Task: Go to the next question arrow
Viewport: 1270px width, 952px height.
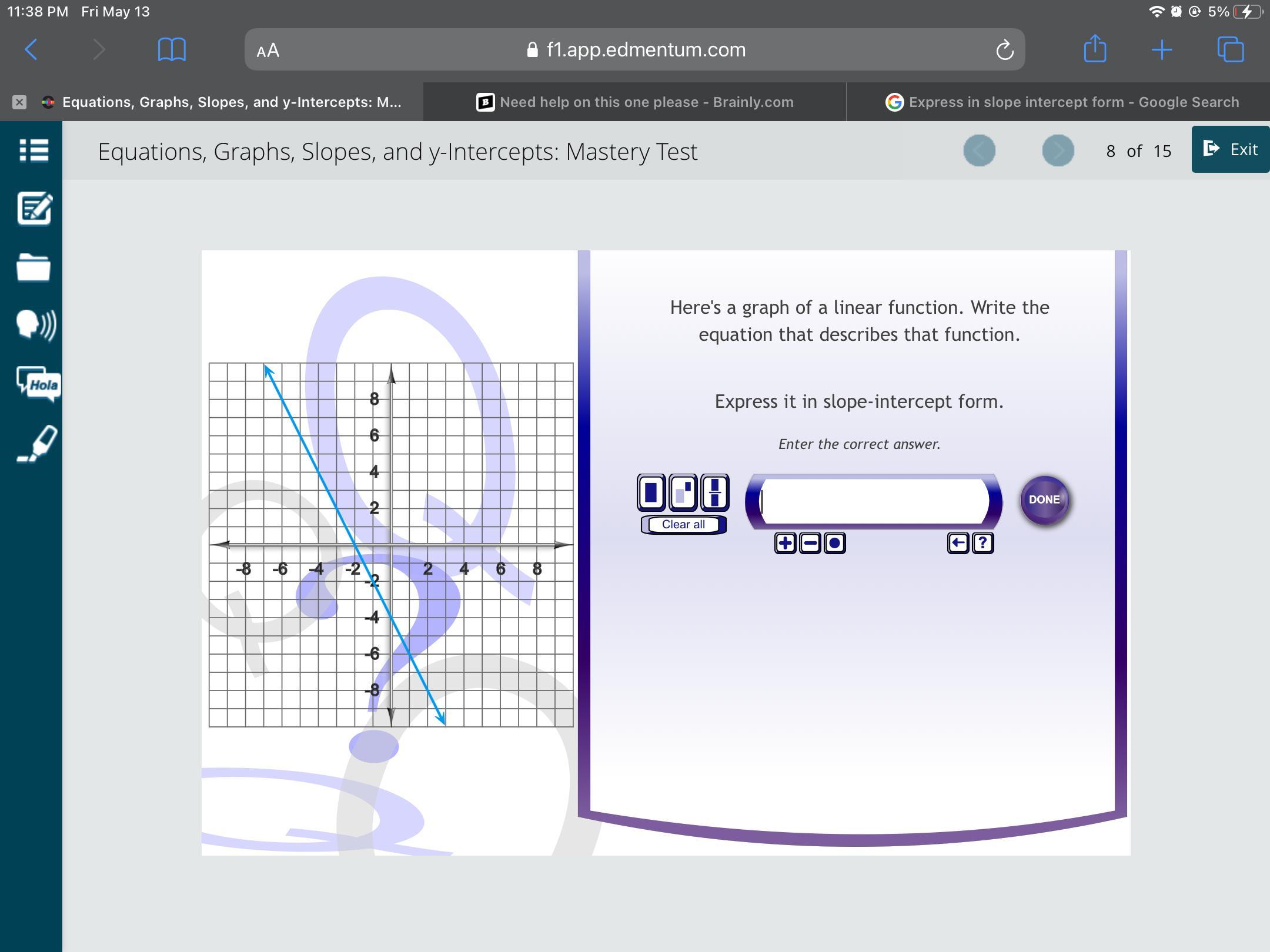Action: tap(1057, 151)
